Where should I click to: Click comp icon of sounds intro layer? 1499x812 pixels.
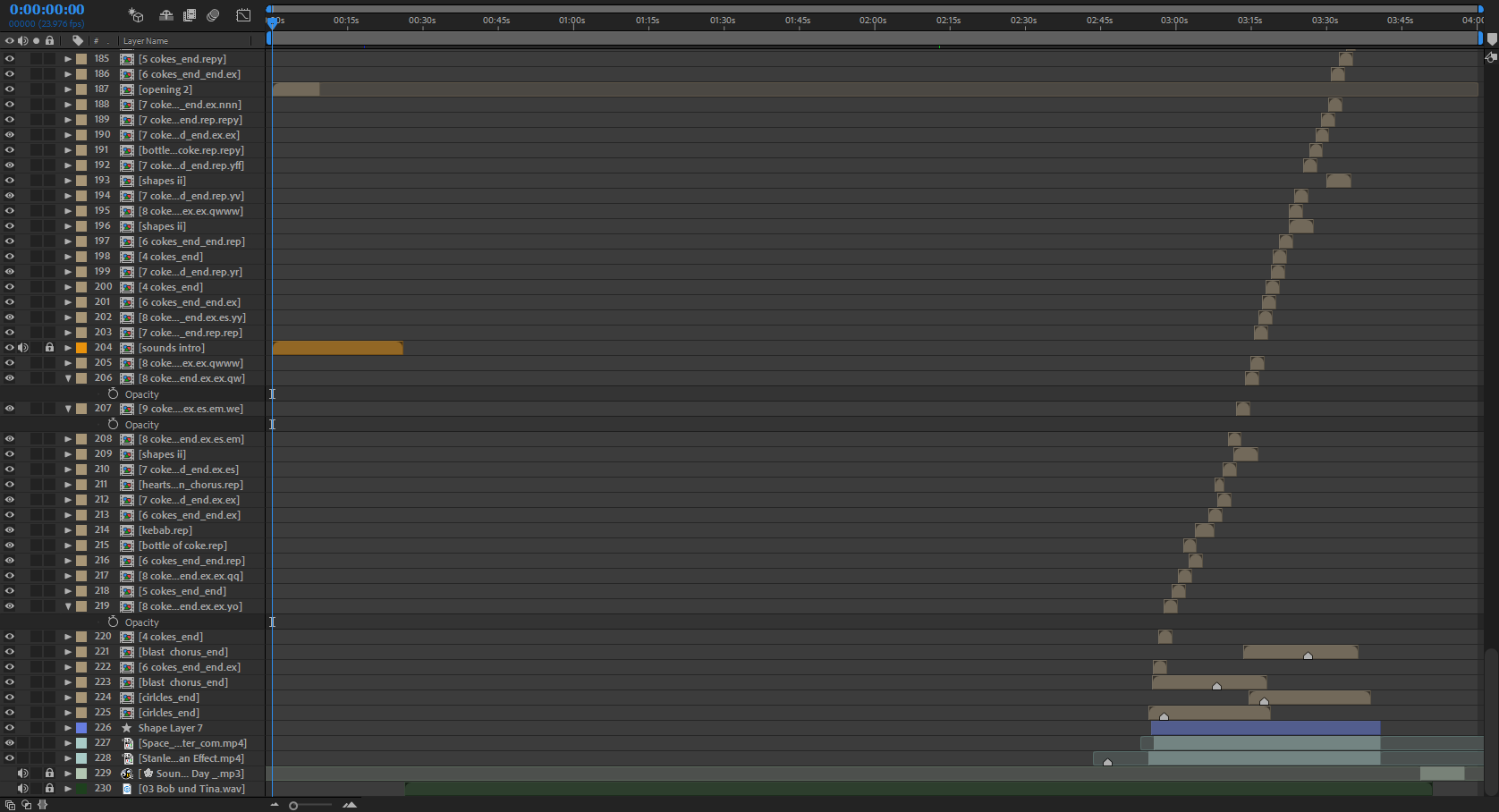pos(127,348)
